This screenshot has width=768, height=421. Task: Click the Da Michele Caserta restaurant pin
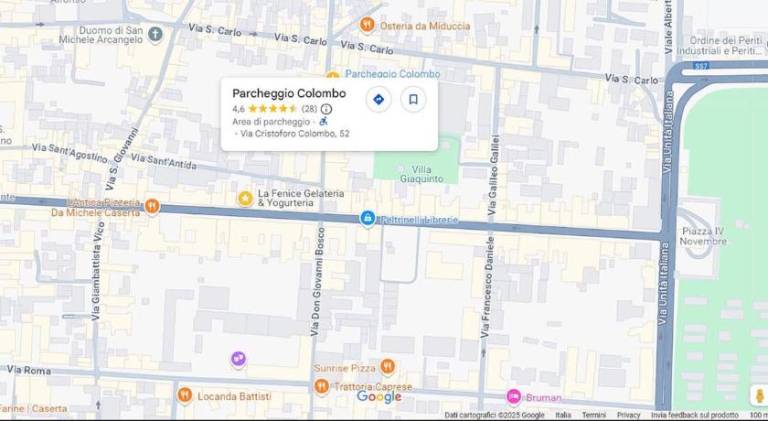pos(152,206)
